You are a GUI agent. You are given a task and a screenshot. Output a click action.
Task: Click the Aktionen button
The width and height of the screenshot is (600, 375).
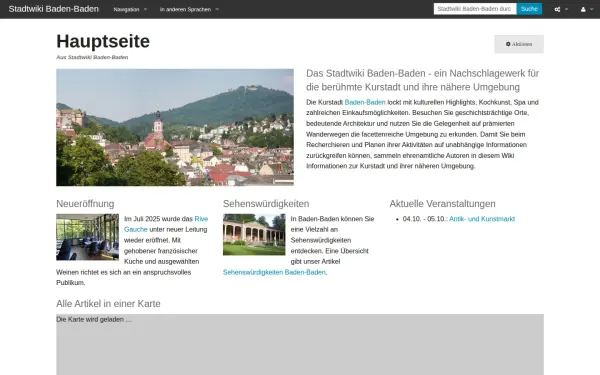tap(519, 44)
